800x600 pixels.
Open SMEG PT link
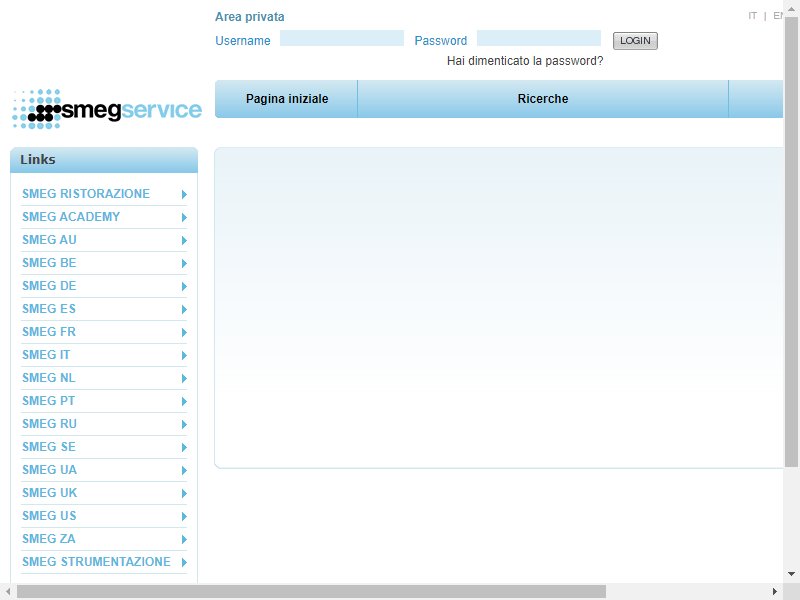(48, 401)
